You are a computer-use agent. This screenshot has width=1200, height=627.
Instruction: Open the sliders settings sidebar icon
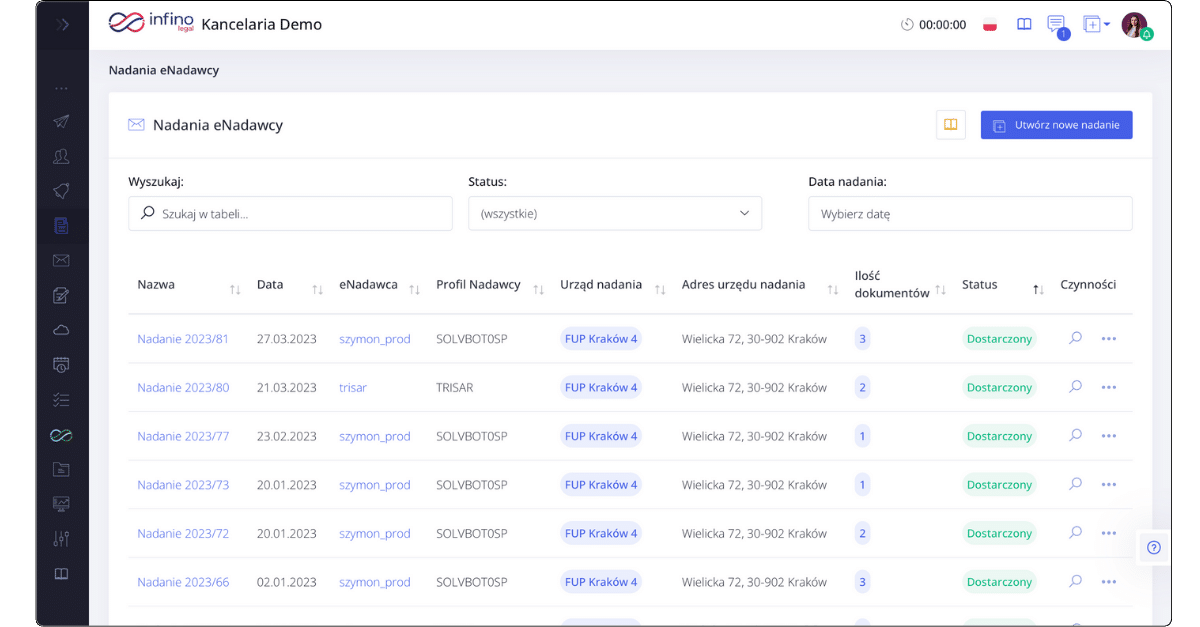pos(61,539)
